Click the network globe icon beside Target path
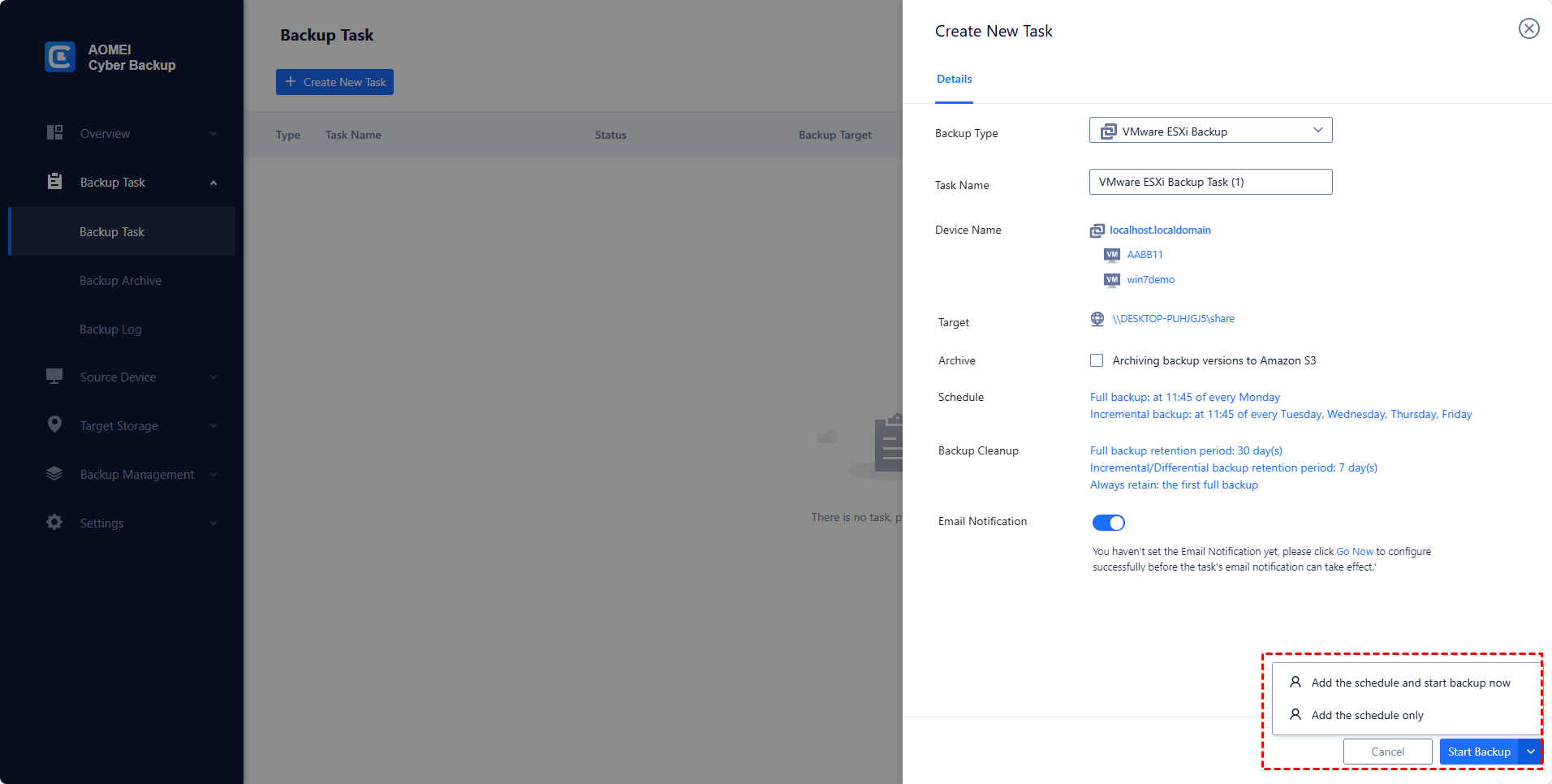This screenshot has width=1552, height=784. point(1097,319)
